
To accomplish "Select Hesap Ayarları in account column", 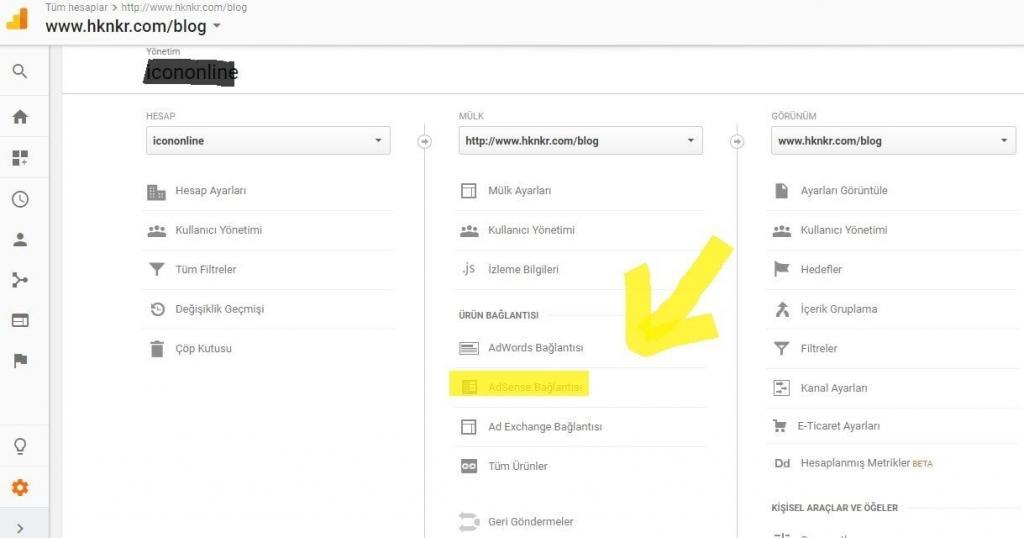I will (210, 191).
